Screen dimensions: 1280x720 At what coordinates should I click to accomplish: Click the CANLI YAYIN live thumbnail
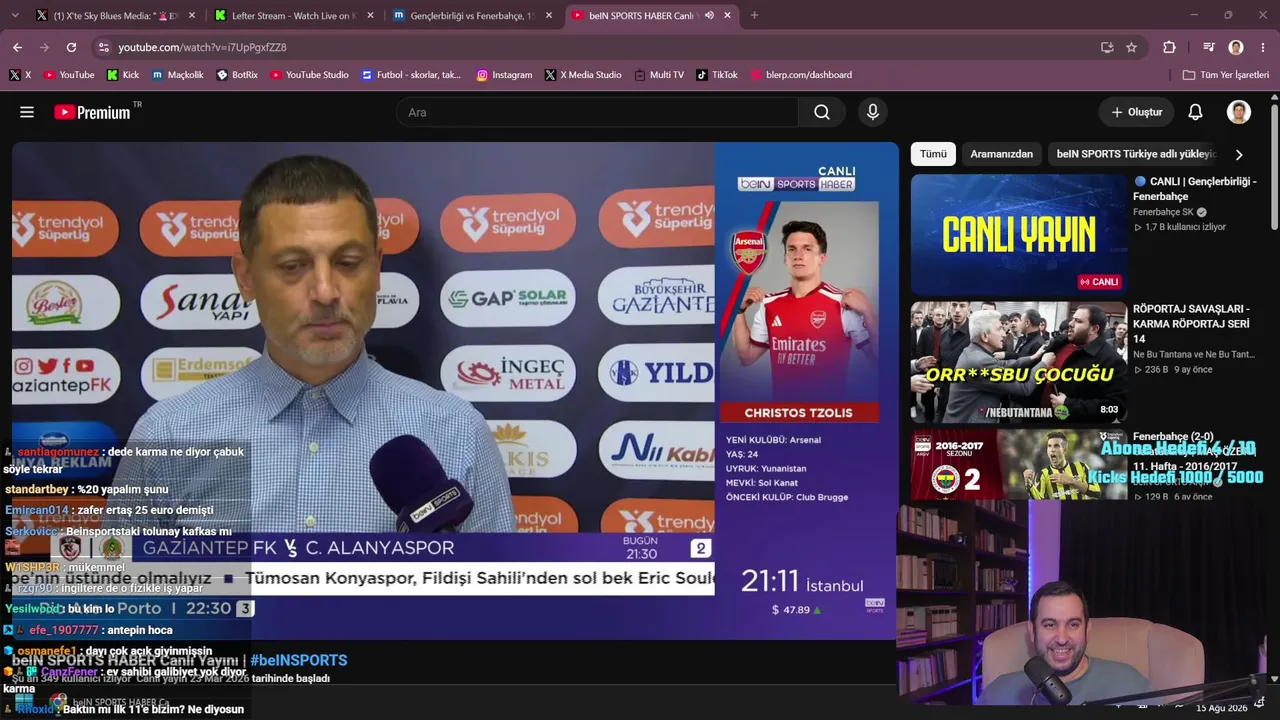1018,235
